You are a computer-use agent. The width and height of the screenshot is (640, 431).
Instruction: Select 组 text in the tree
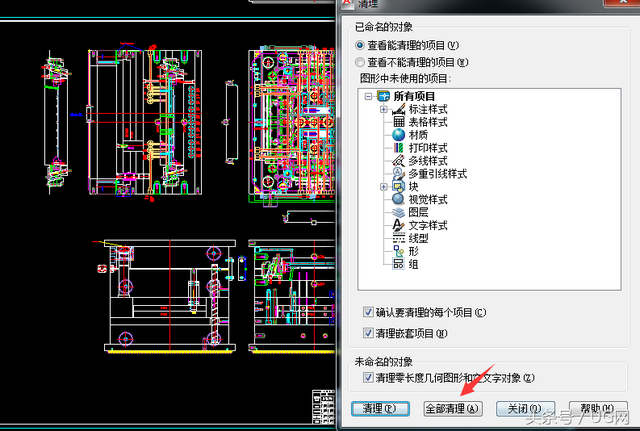tap(413, 264)
